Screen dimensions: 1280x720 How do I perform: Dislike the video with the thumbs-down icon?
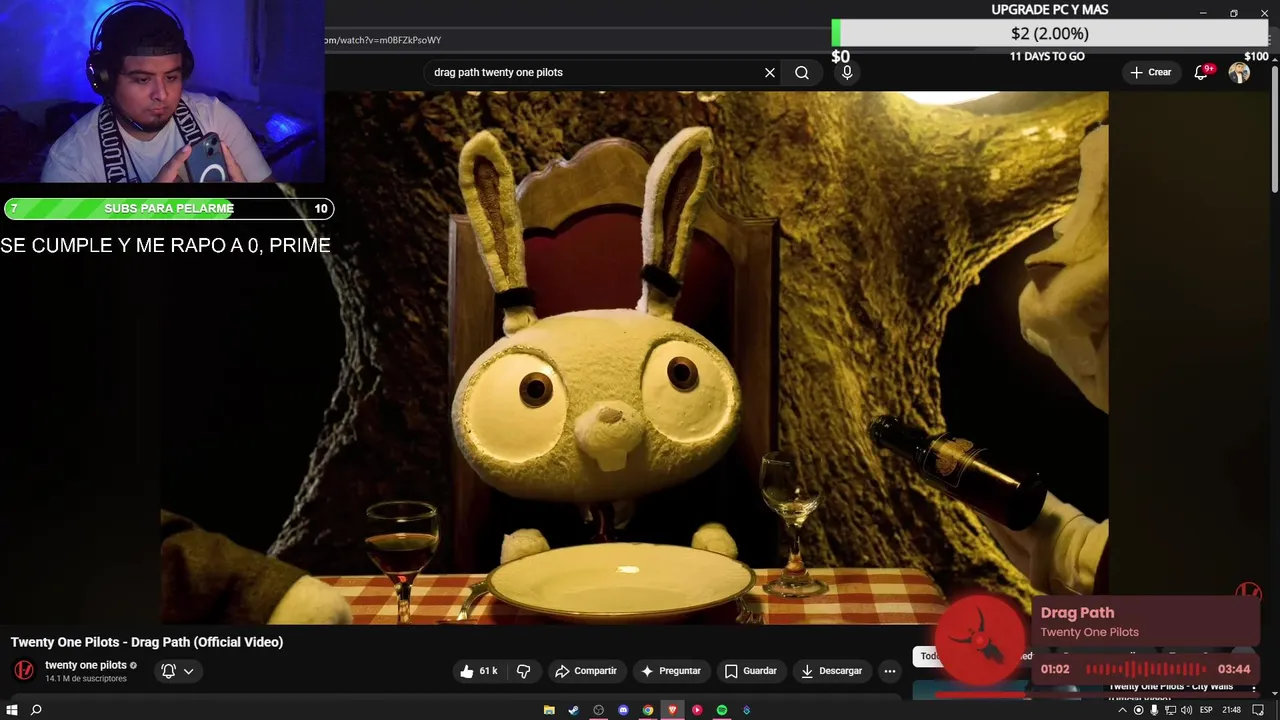pos(523,671)
